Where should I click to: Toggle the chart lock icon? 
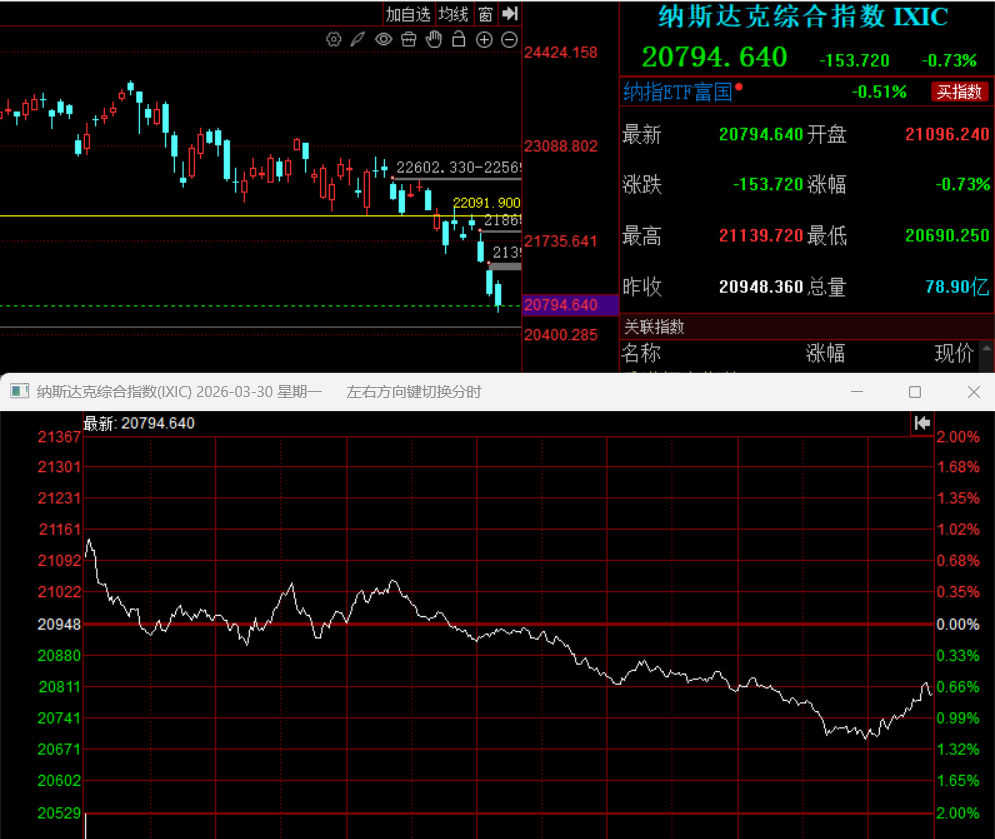pos(458,39)
